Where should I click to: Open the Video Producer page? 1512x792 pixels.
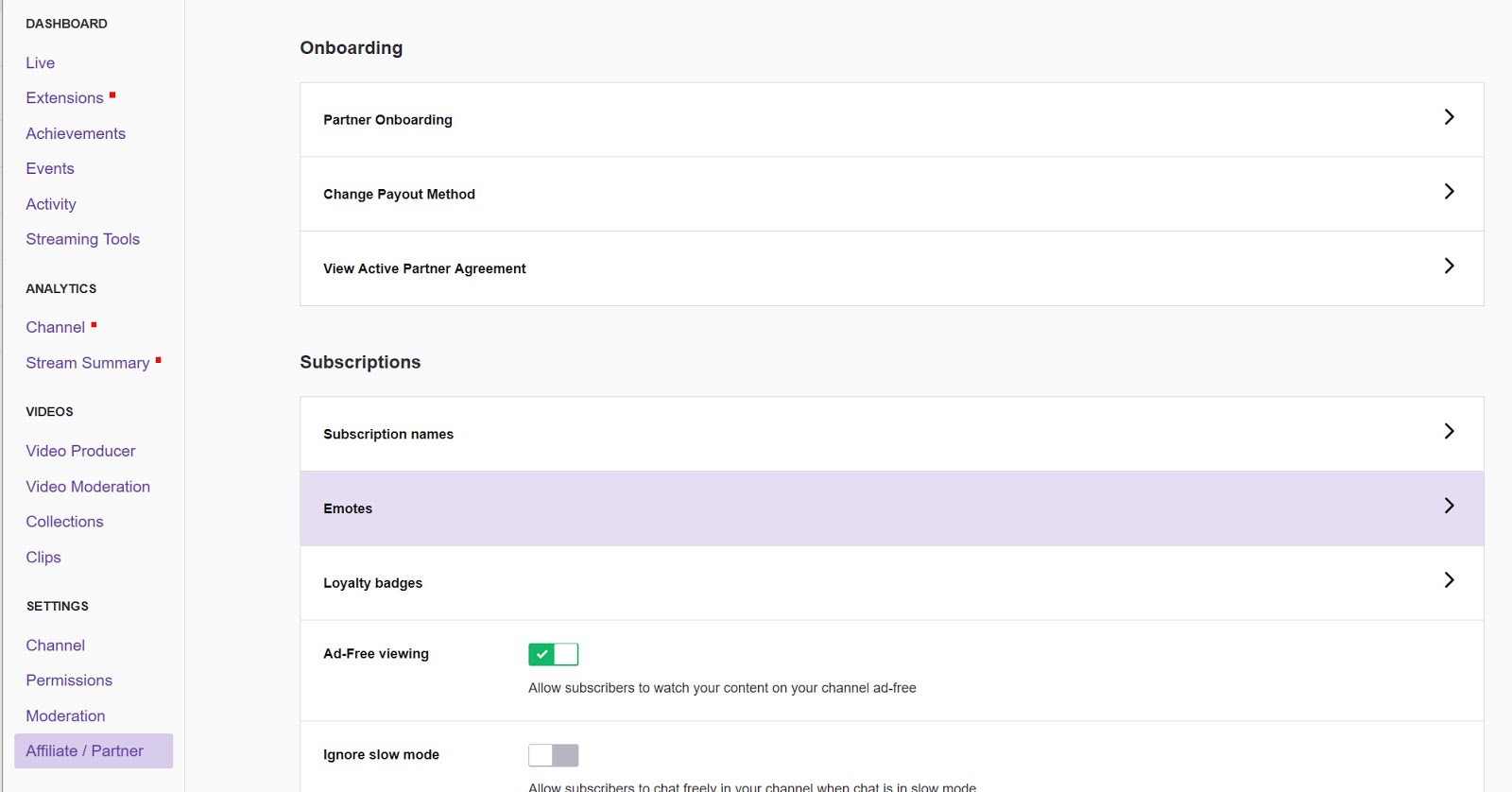pyautogui.click(x=80, y=452)
